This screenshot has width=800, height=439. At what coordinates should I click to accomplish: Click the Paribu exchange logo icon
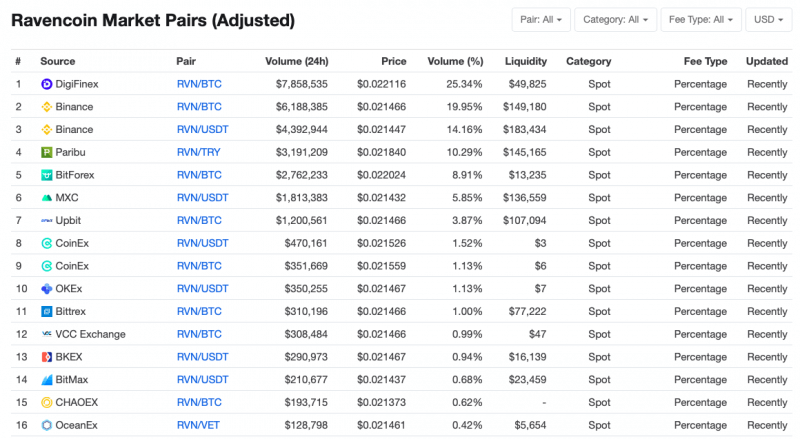[x=47, y=152]
